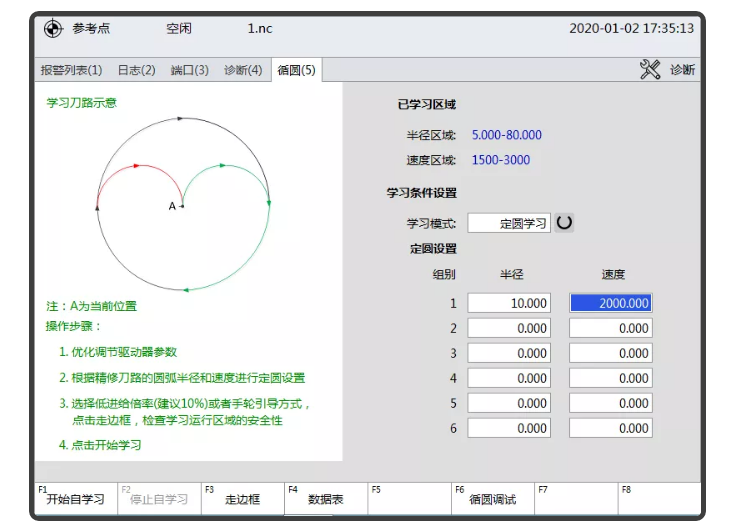This screenshot has width=734, height=532.
Task: Click group 3 radius input field
Action: 509,353
